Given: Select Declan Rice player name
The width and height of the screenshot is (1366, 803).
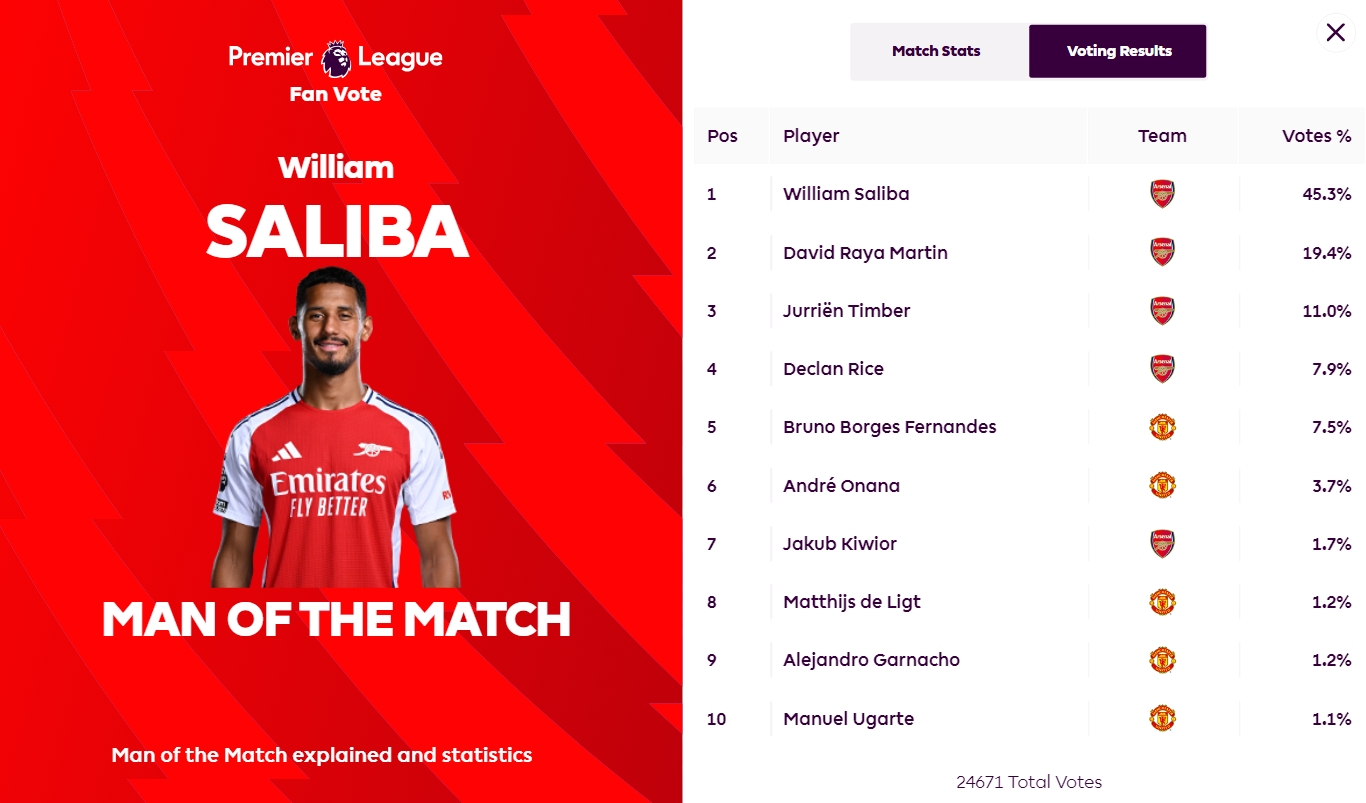Looking at the screenshot, I should click(833, 369).
